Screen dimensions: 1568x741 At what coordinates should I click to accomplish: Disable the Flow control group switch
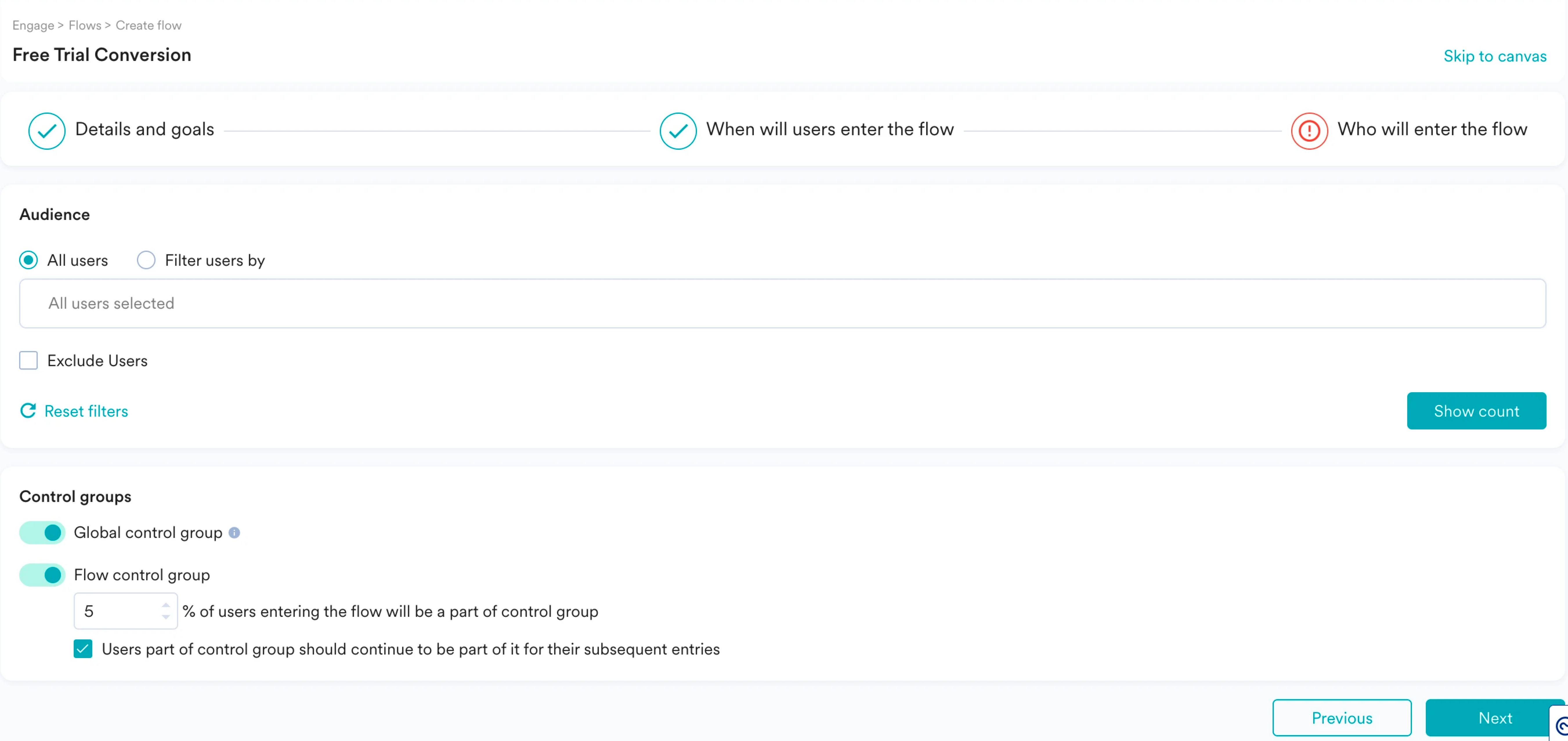point(42,574)
